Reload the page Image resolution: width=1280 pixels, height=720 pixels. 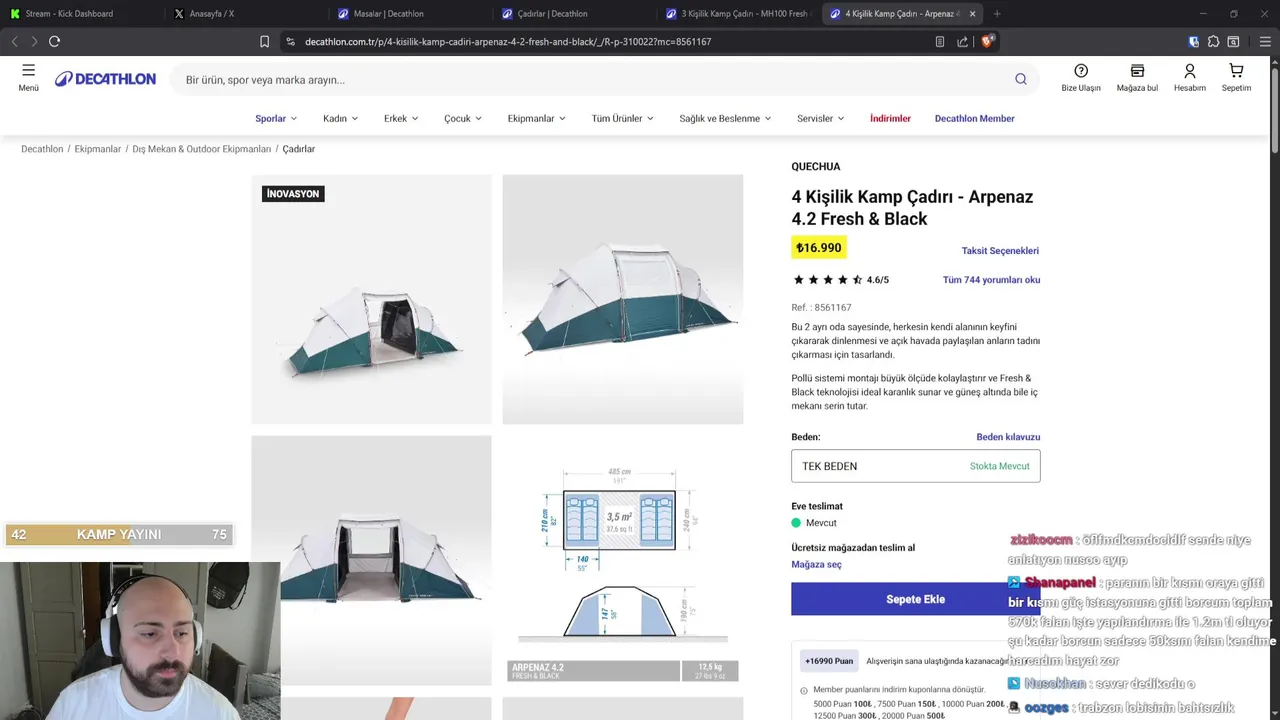54,41
